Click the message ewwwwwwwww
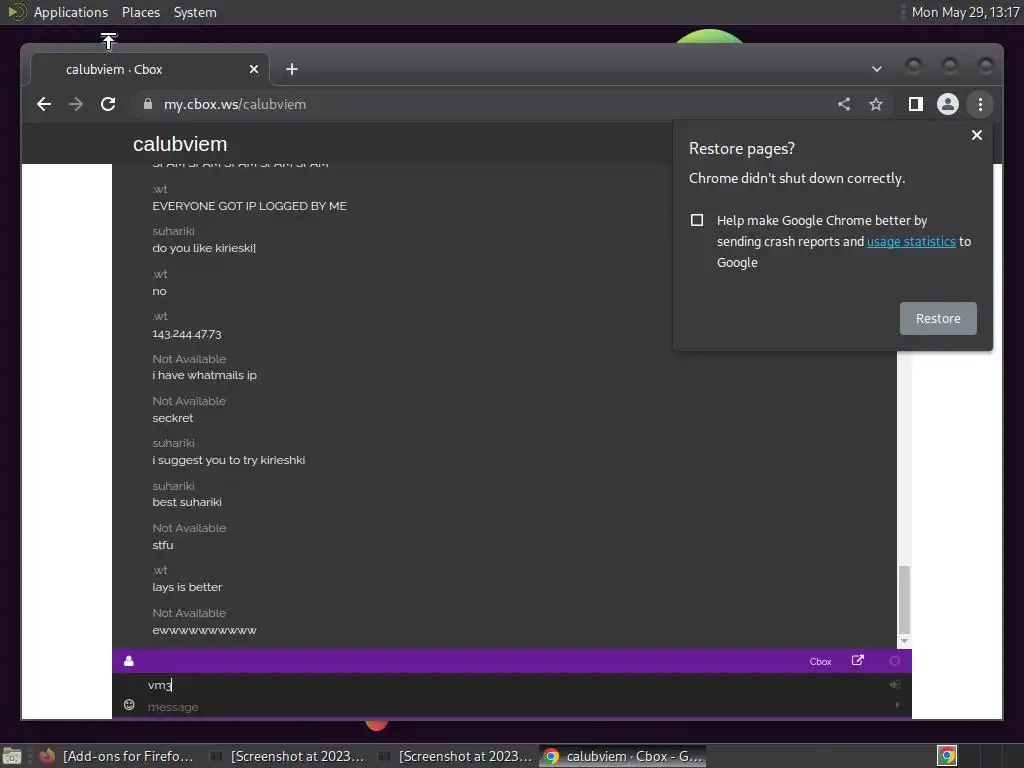 click(204, 630)
